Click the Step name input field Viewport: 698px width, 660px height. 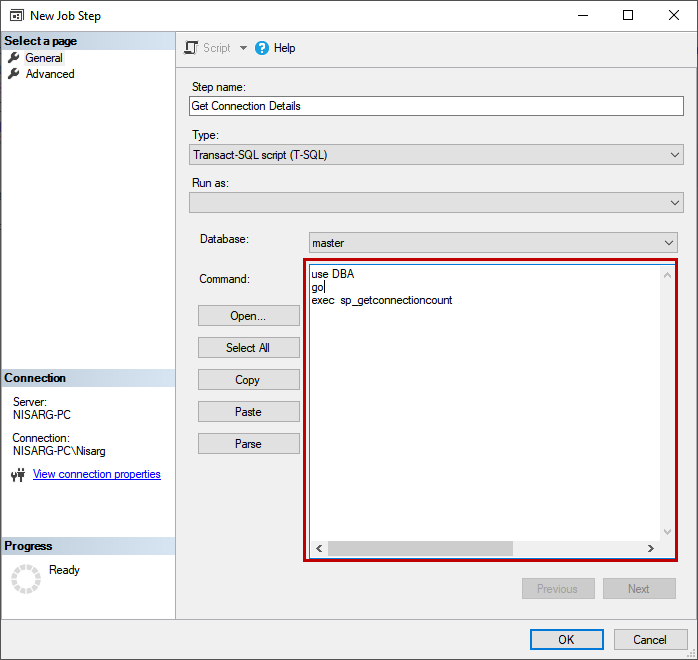tap(436, 106)
